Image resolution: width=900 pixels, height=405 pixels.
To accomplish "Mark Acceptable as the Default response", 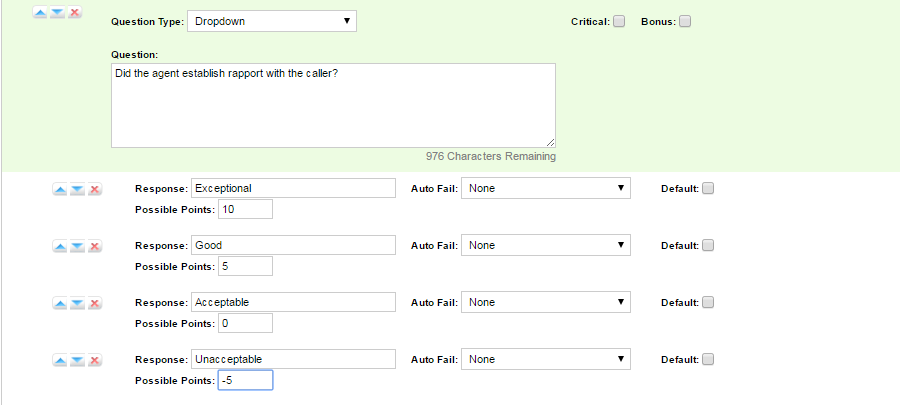I will (709, 302).
